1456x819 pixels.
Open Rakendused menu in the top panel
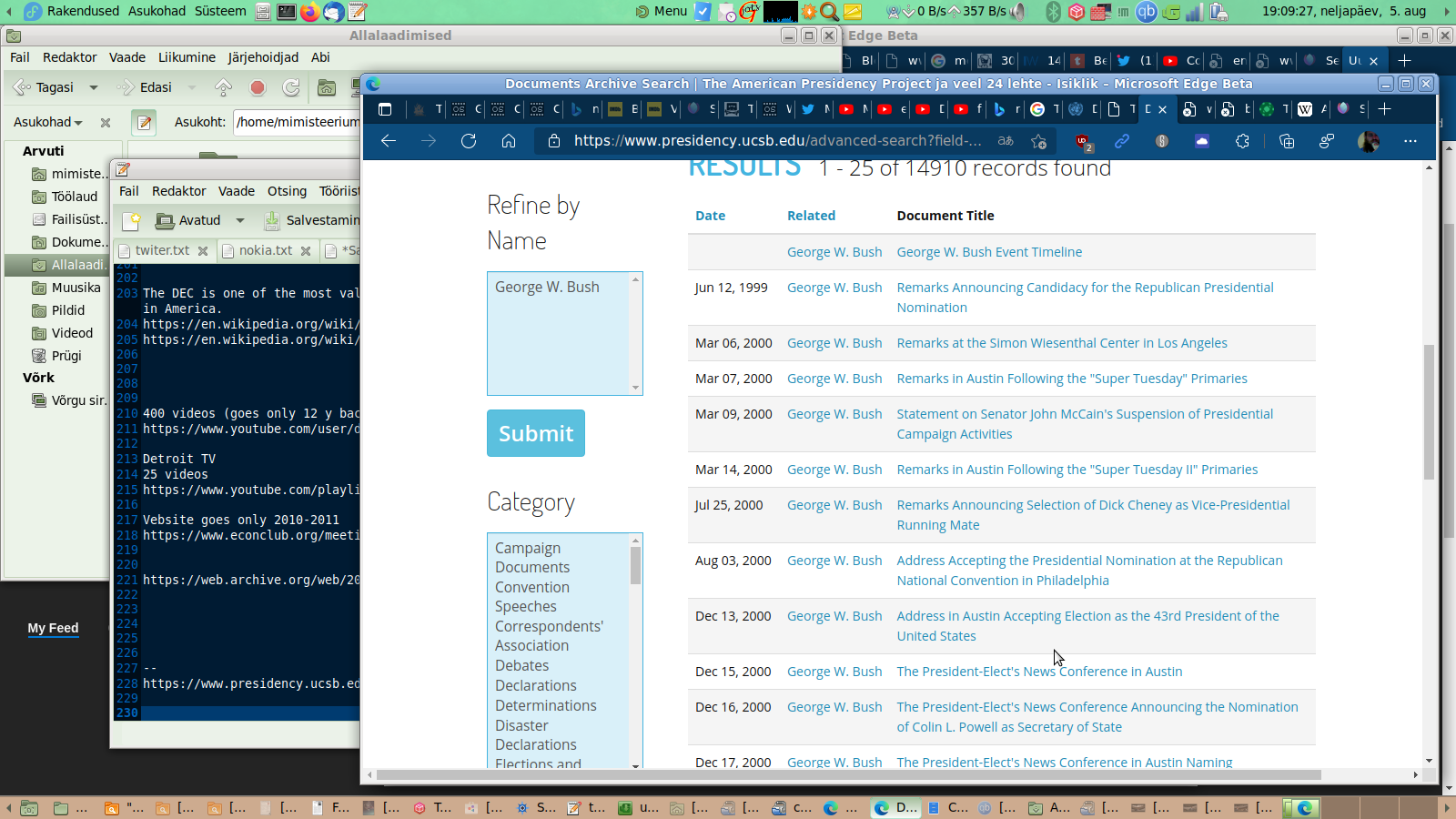(83, 11)
